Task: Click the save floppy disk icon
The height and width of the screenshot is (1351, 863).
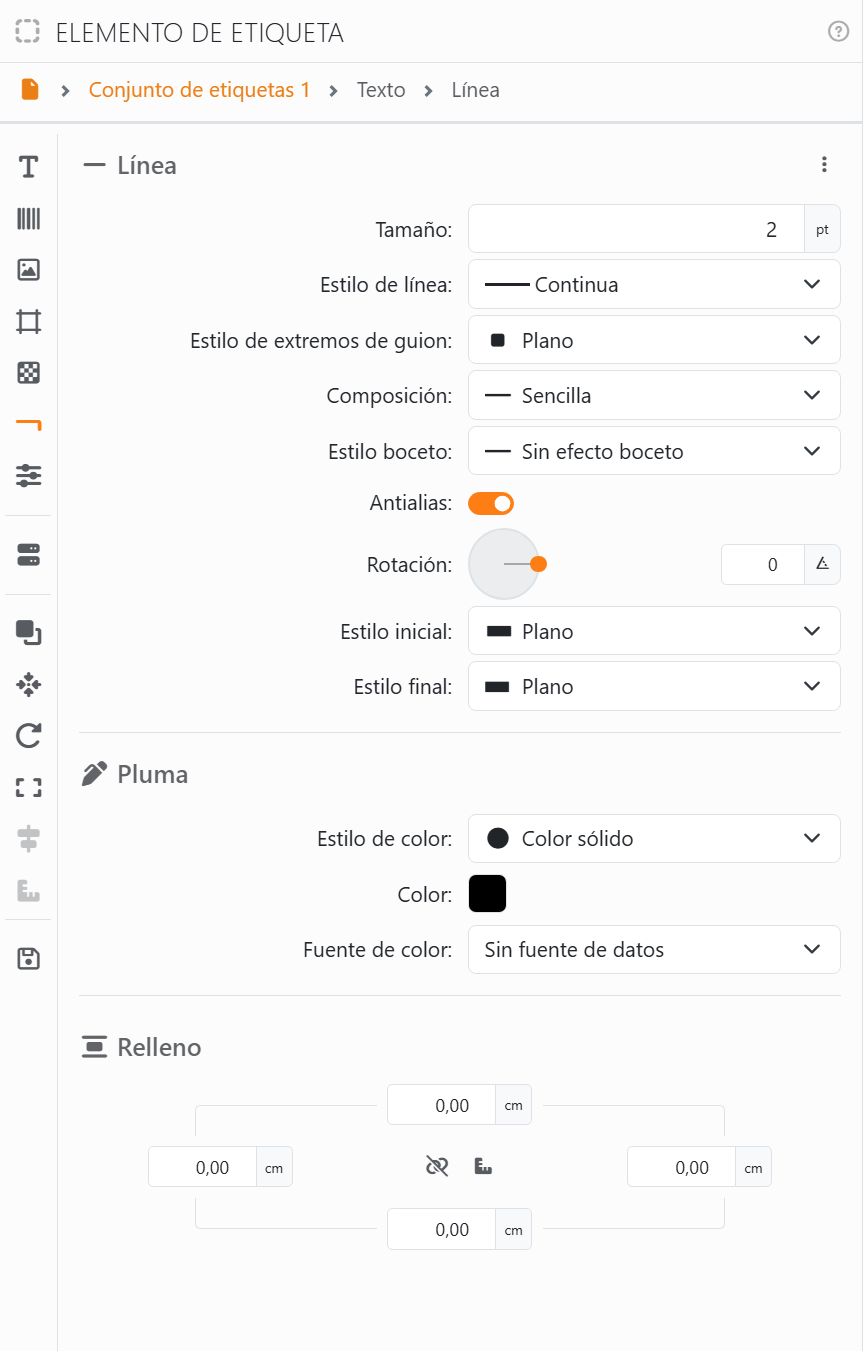Action: [x=28, y=959]
